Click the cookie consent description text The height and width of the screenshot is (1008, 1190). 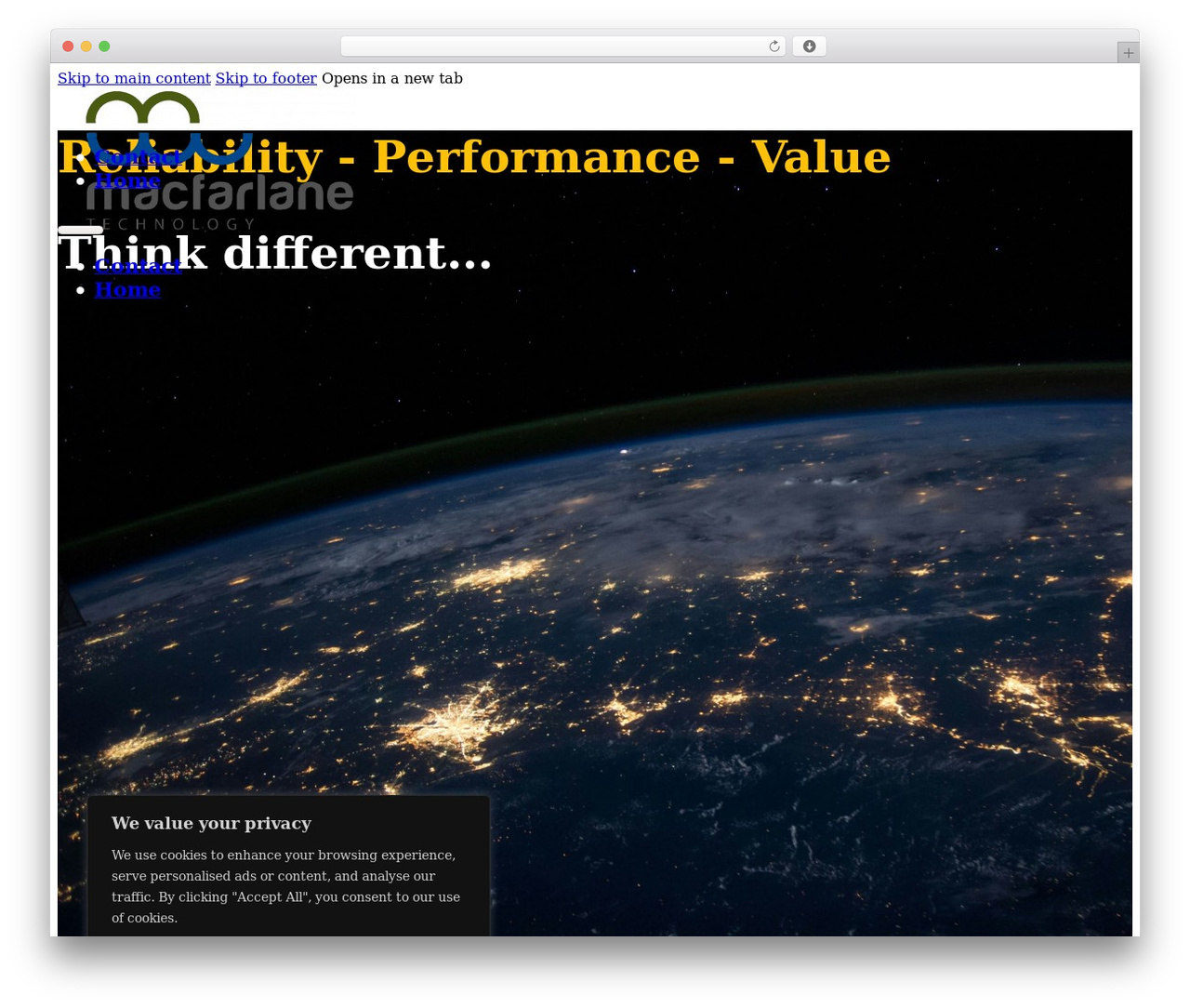[x=286, y=886]
